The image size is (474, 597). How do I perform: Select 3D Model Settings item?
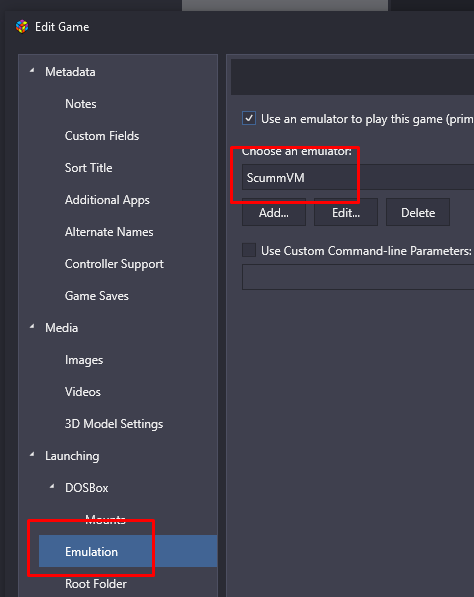(x=114, y=424)
